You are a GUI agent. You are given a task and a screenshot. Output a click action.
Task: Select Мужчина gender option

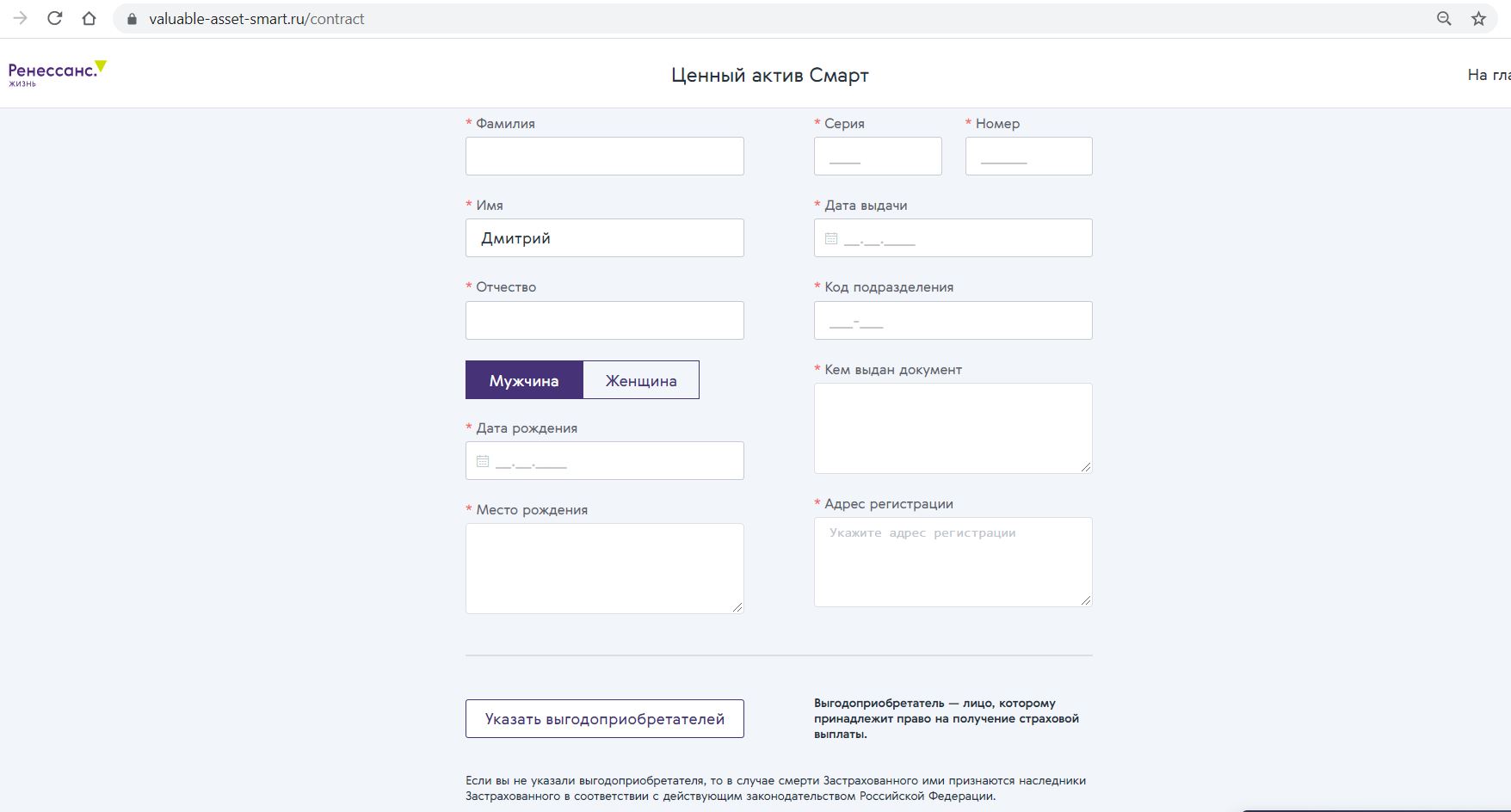tap(524, 380)
